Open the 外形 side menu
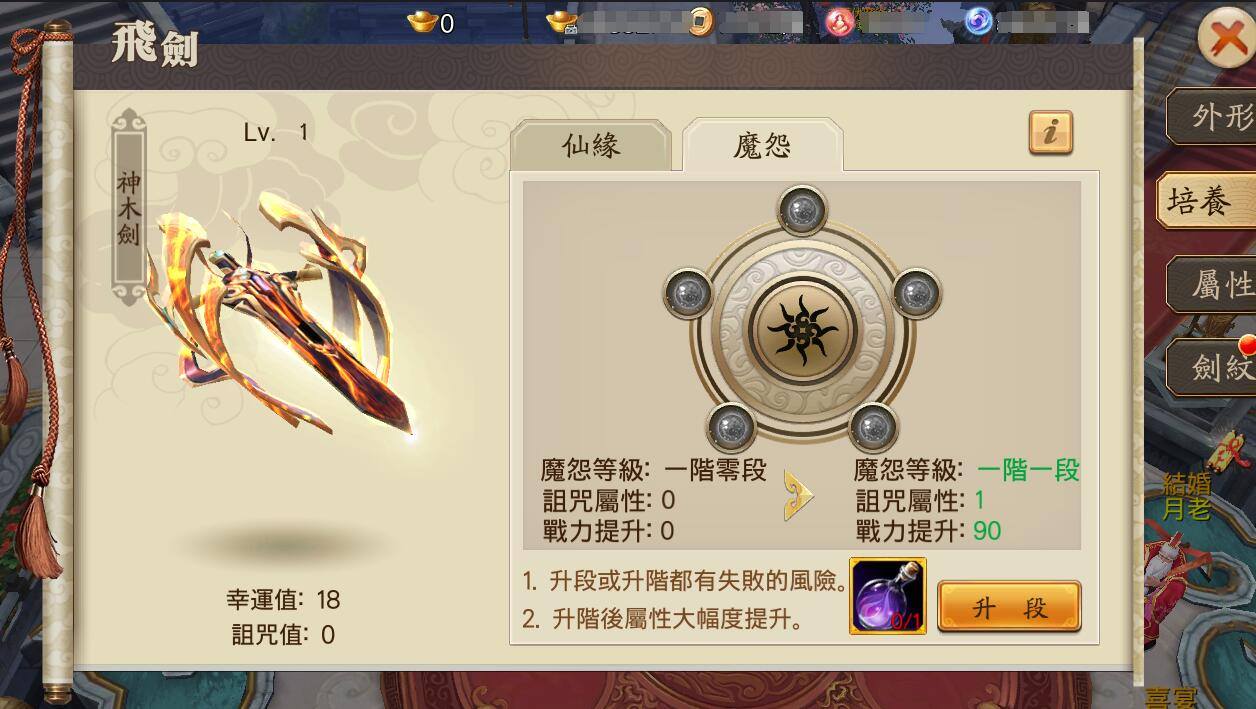The image size is (1256, 709). [x=1213, y=116]
